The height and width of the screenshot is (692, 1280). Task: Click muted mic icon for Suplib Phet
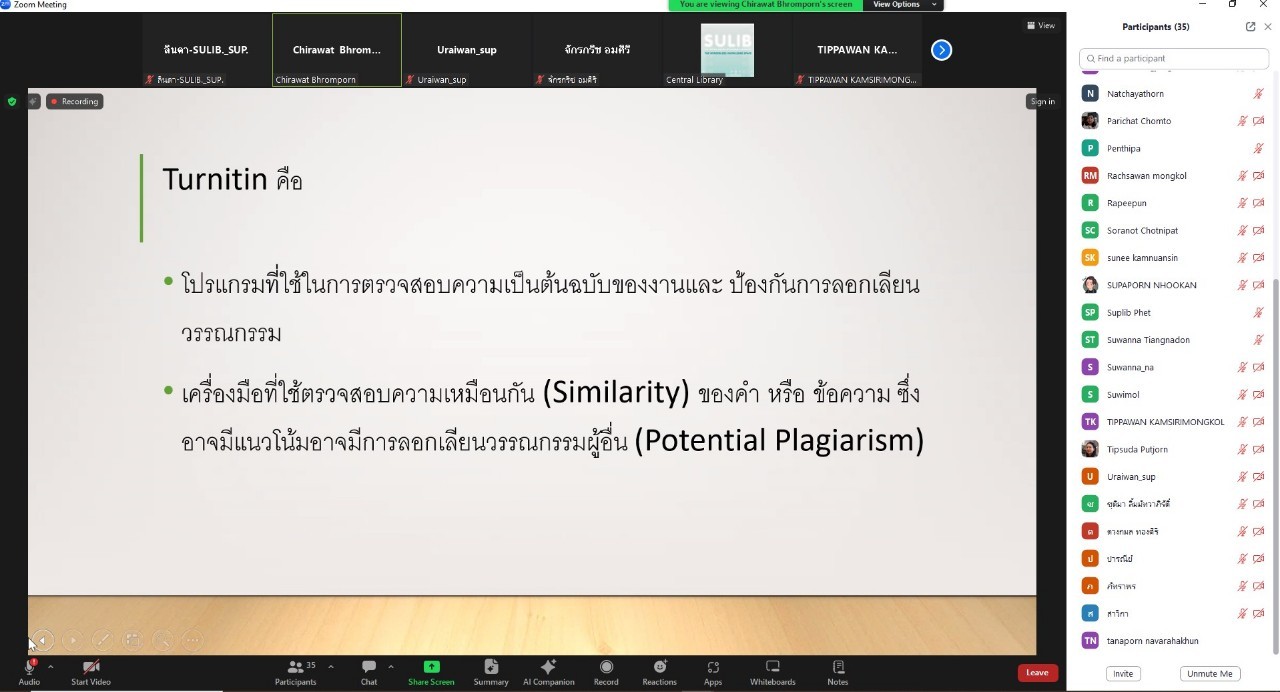coord(1259,312)
